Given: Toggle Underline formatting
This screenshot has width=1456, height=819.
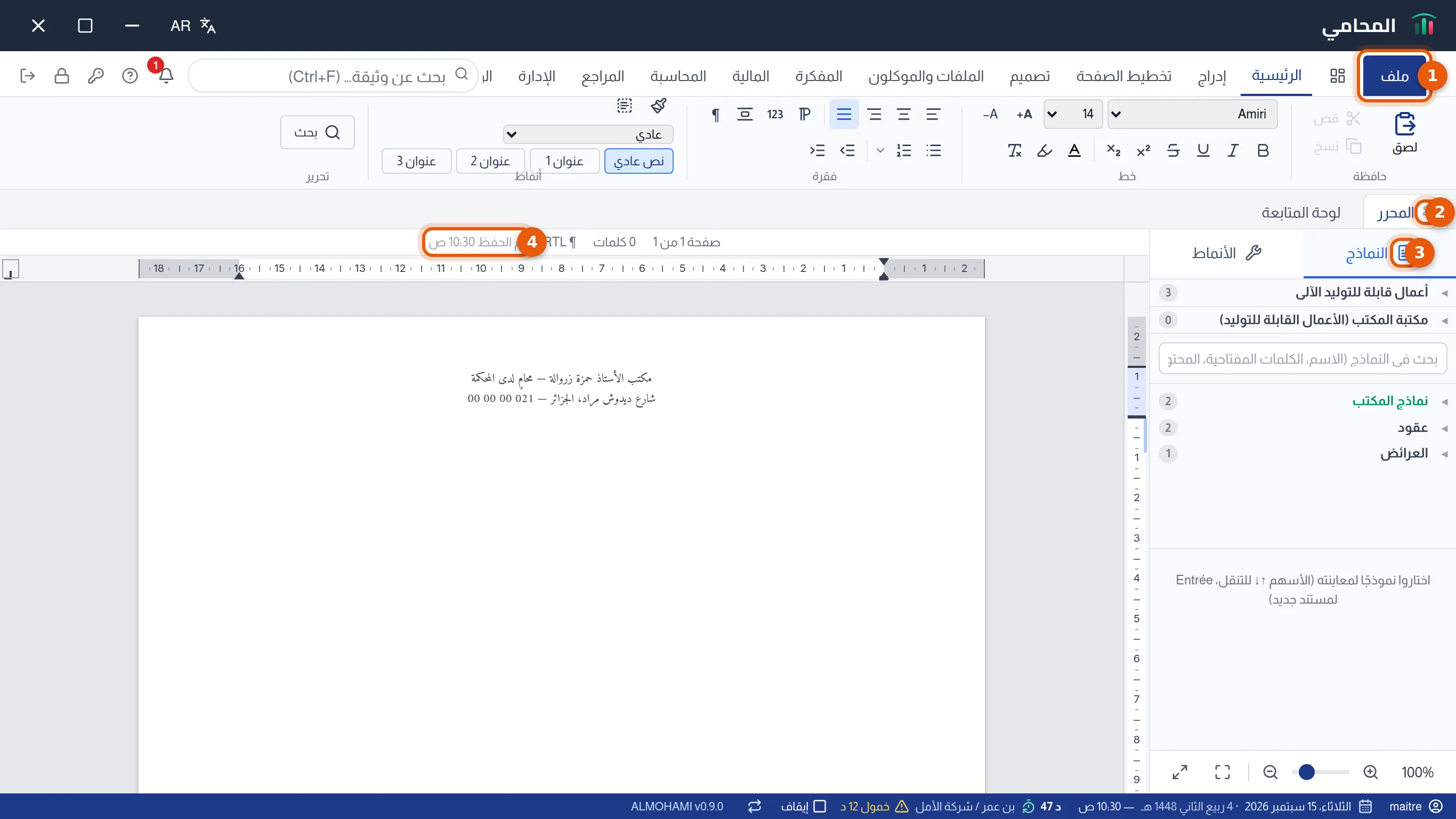Looking at the screenshot, I should 1203,150.
